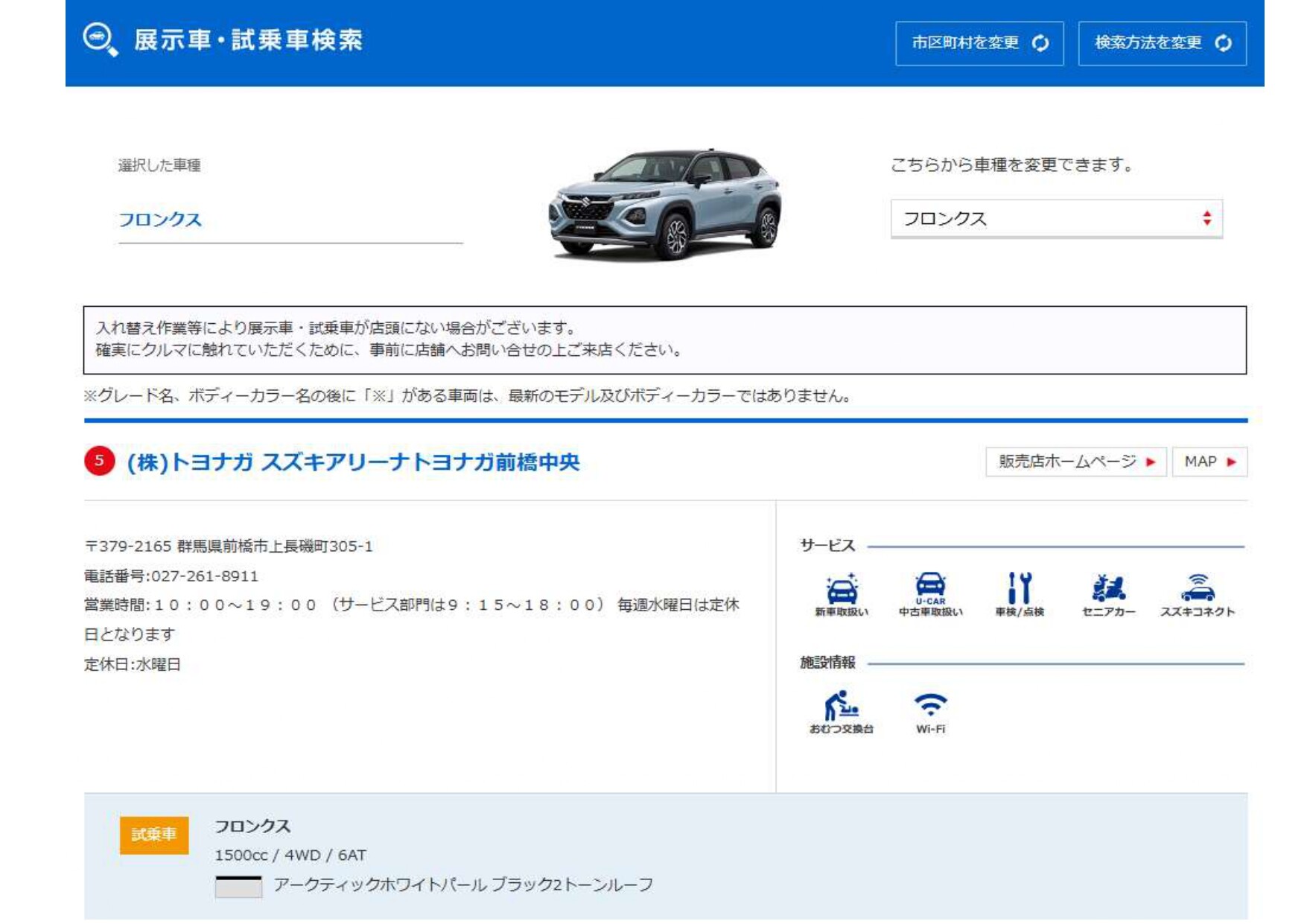This screenshot has height=924, width=1307.
Task: Click 車検/点検 wrench icon
Action: coord(1020,594)
